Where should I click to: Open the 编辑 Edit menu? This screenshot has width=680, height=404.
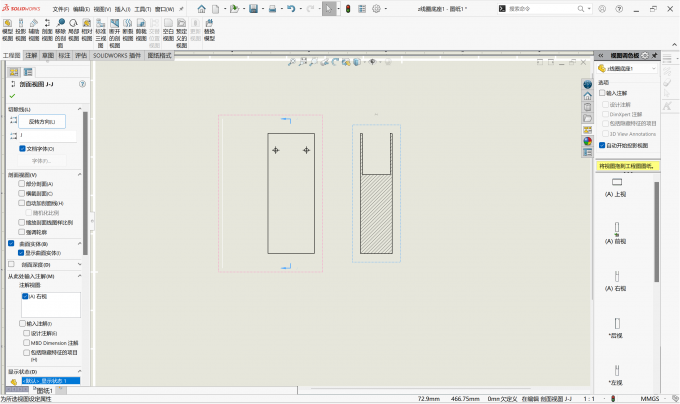point(81,9)
